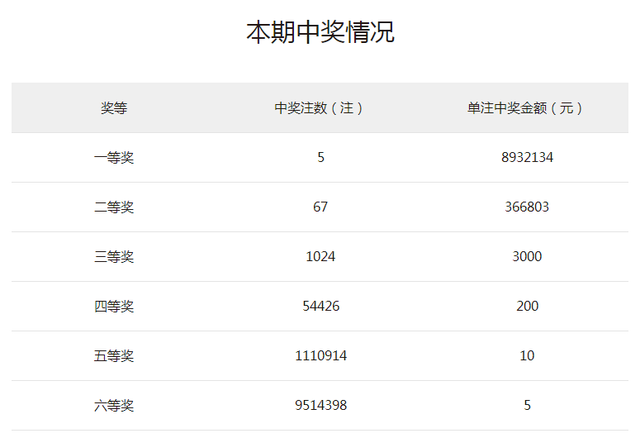Click the prize amount 366803
The height and width of the screenshot is (438, 640).
(x=527, y=207)
